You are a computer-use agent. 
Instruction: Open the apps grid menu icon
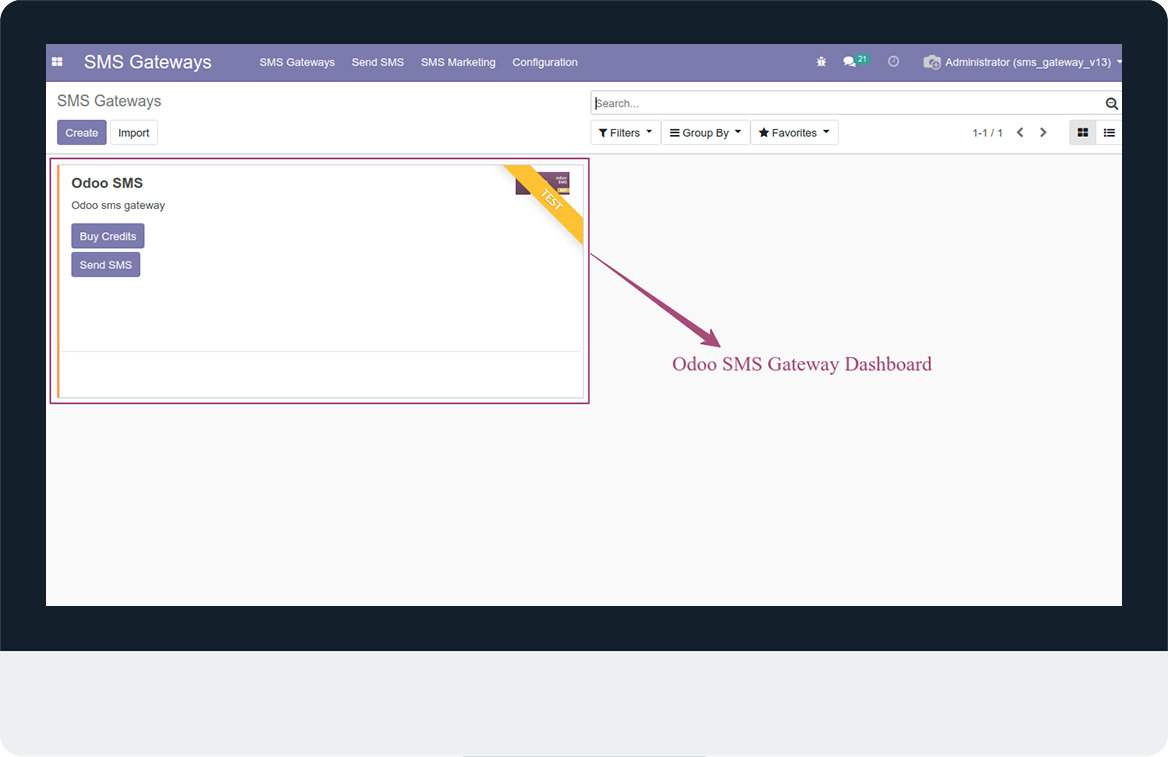[57, 62]
